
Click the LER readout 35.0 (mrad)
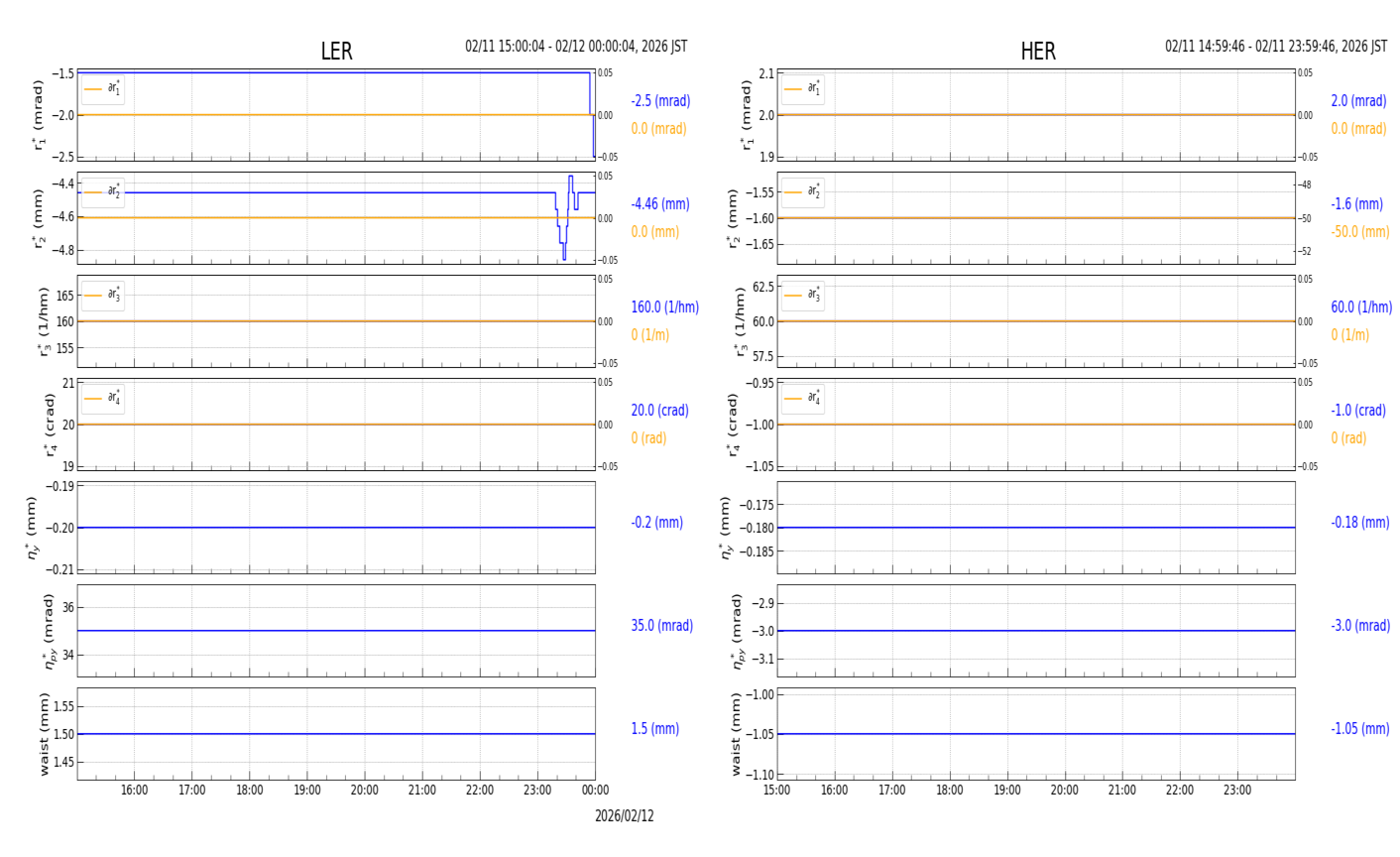pyautogui.click(x=662, y=626)
